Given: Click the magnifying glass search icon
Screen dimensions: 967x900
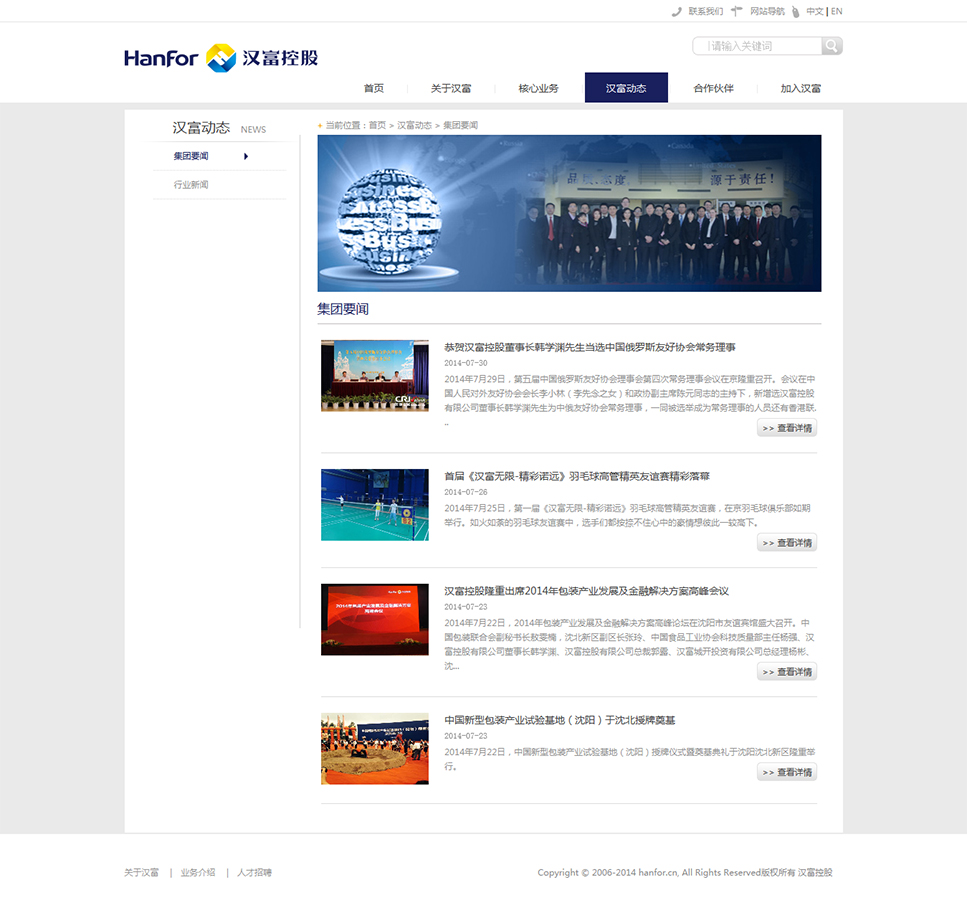Looking at the screenshot, I should (x=831, y=45).
